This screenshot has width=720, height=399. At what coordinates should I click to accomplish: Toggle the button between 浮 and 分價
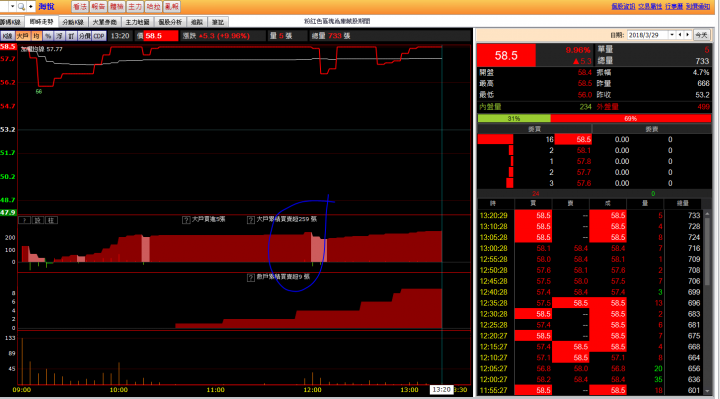pos(71,36)
